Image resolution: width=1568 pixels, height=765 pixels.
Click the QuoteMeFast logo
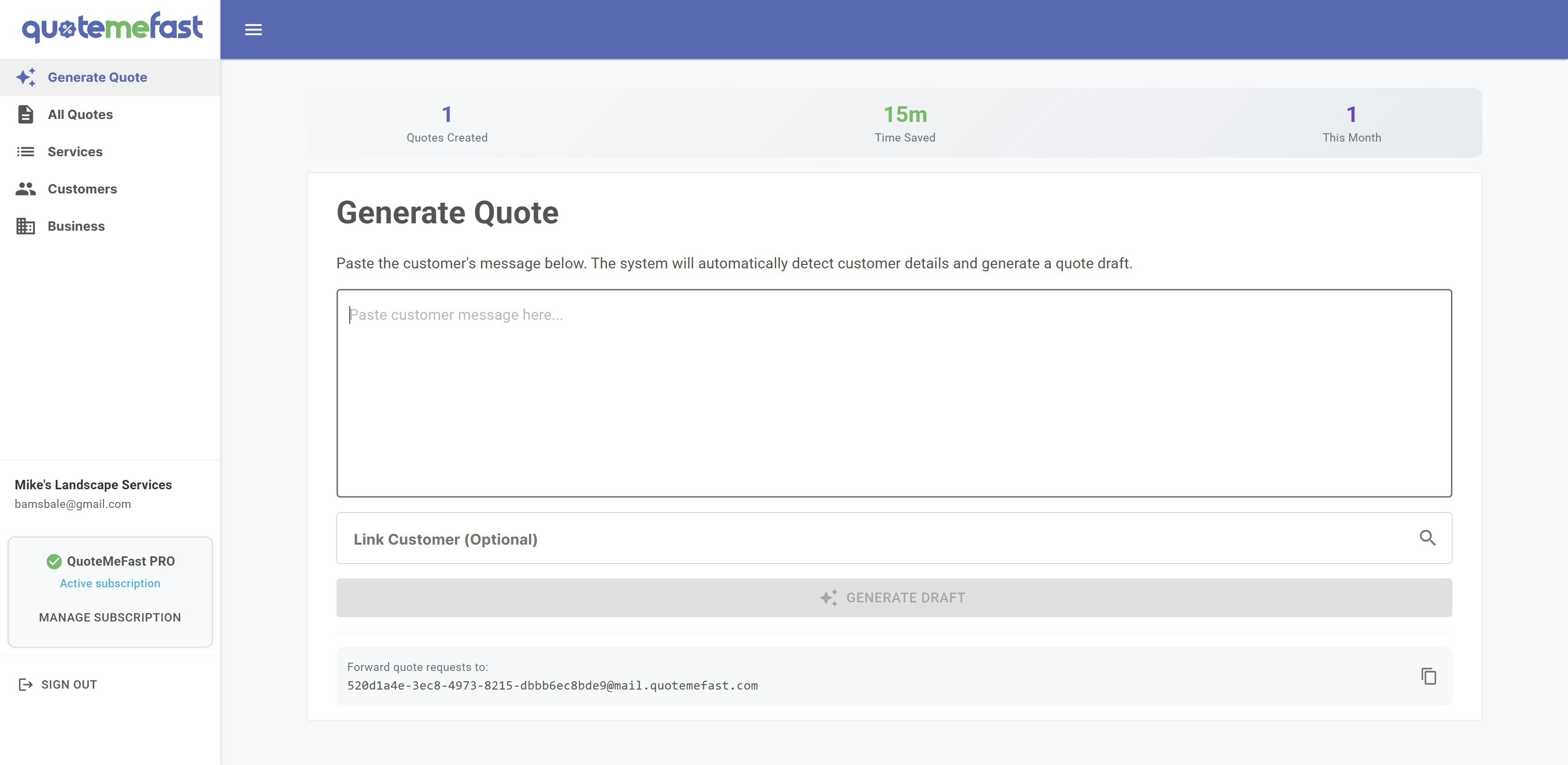[x=112, y=27]
